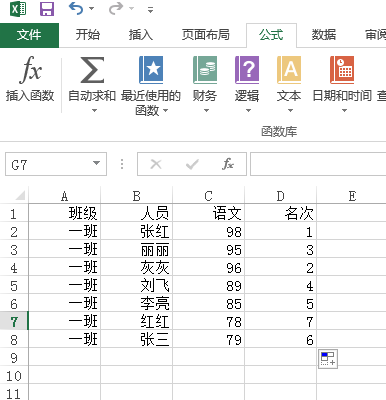This screenshot has height=400, width=386.
Task: Click the score cell 98
Action: (x=209, y=231)
